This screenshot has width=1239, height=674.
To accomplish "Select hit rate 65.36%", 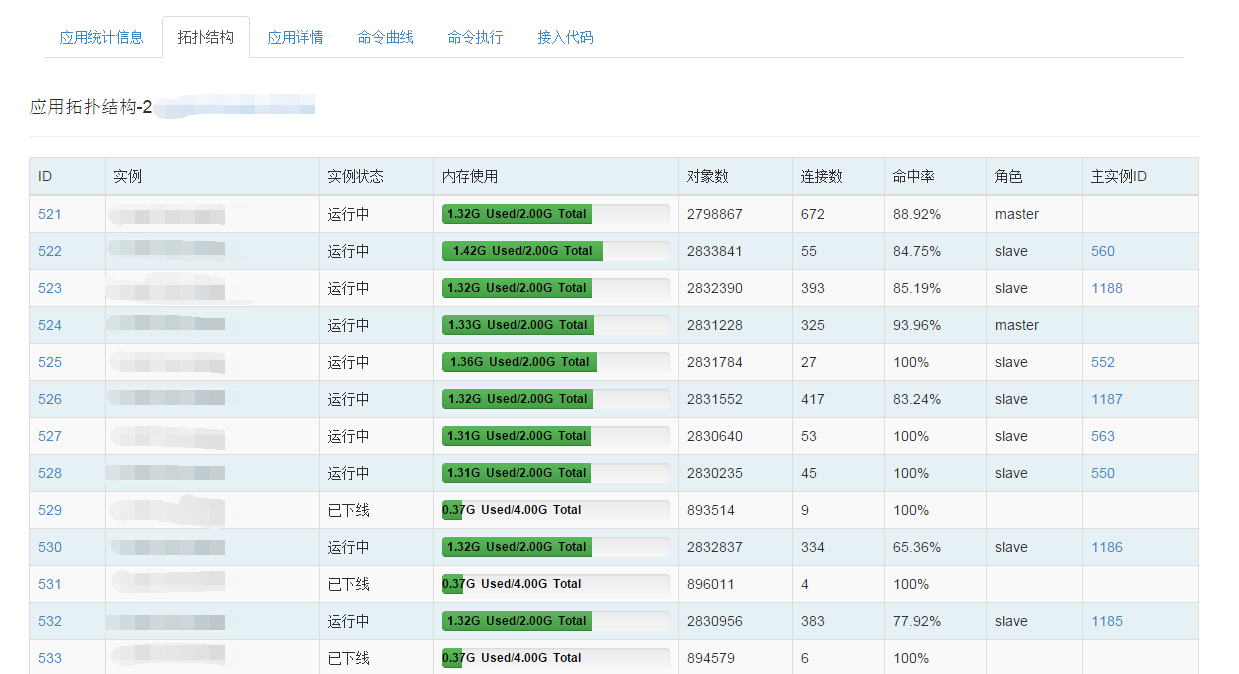I will tap(917, 547).
